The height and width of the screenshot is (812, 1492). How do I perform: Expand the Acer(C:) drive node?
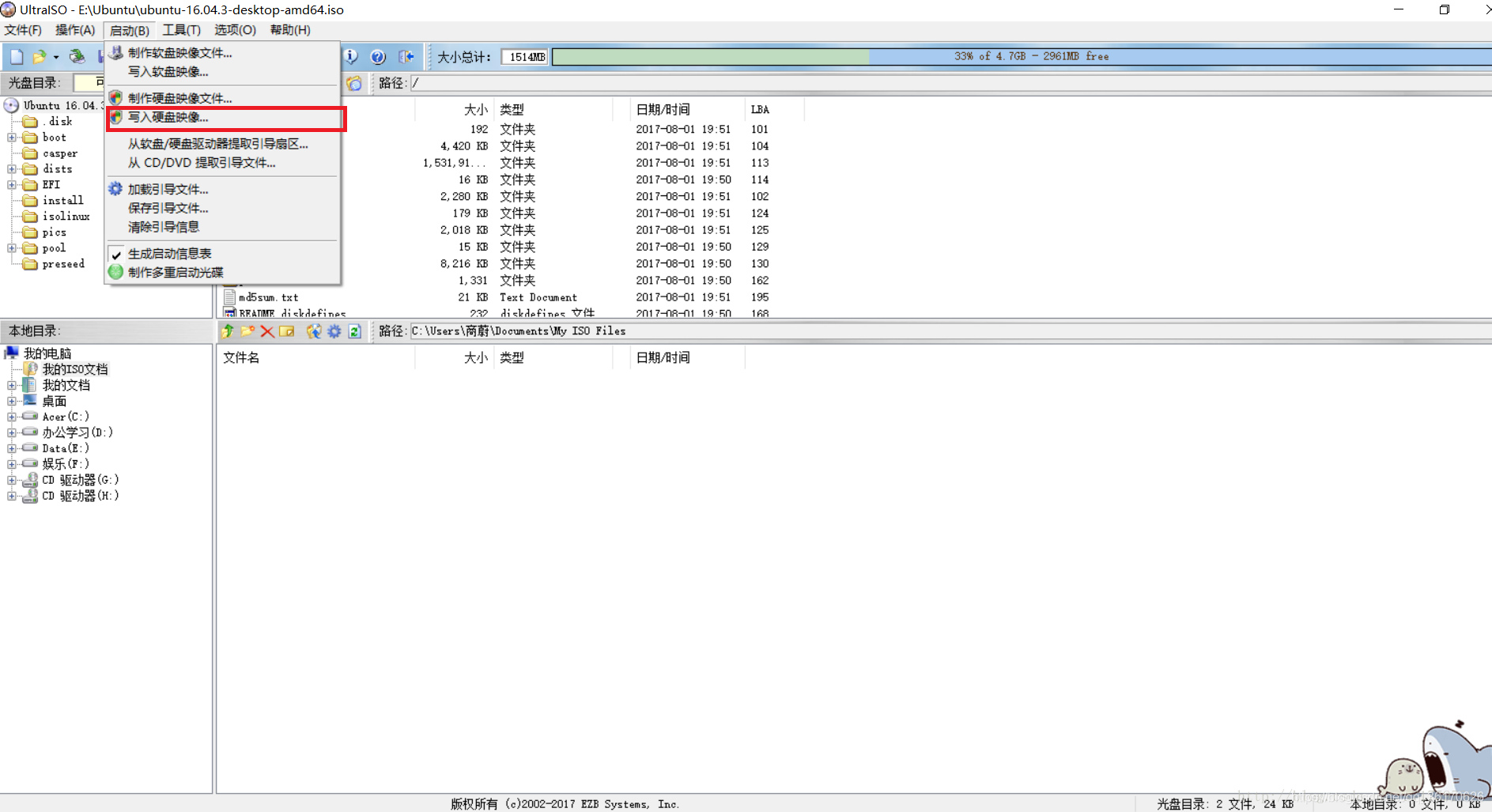click(12, 417)
